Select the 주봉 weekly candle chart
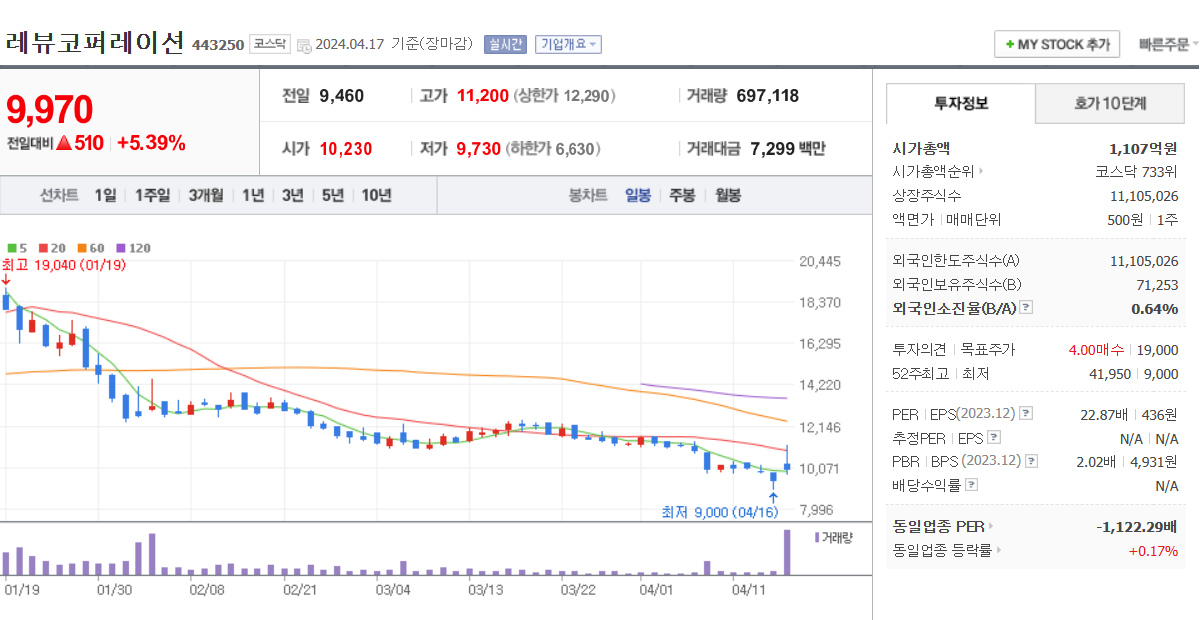1200x620 pixels. coord(682,195)
